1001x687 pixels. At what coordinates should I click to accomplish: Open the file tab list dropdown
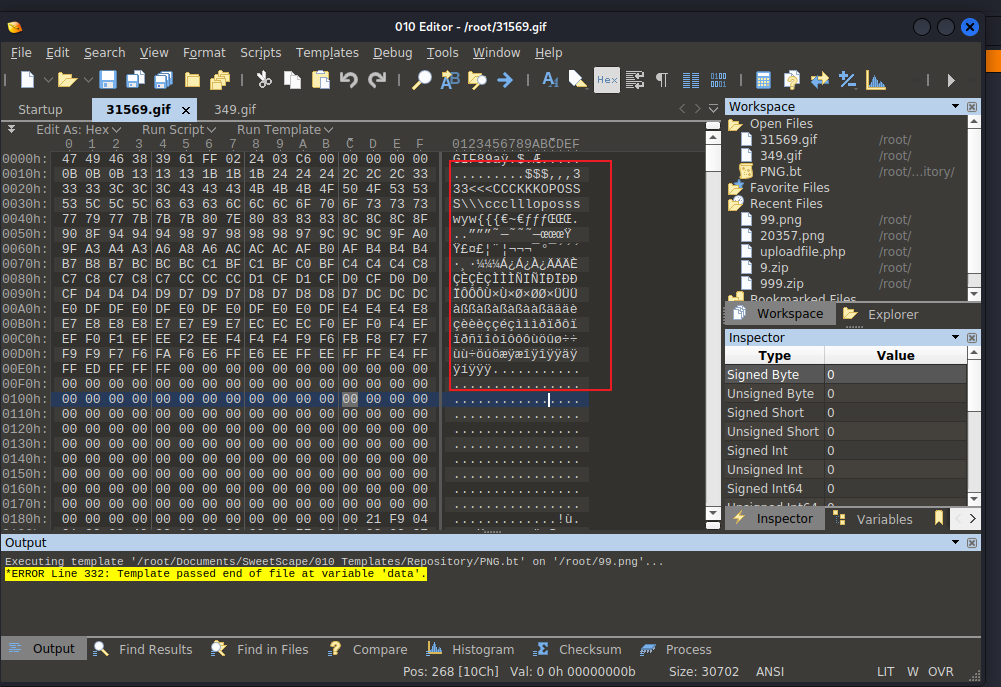pos(714,109)
